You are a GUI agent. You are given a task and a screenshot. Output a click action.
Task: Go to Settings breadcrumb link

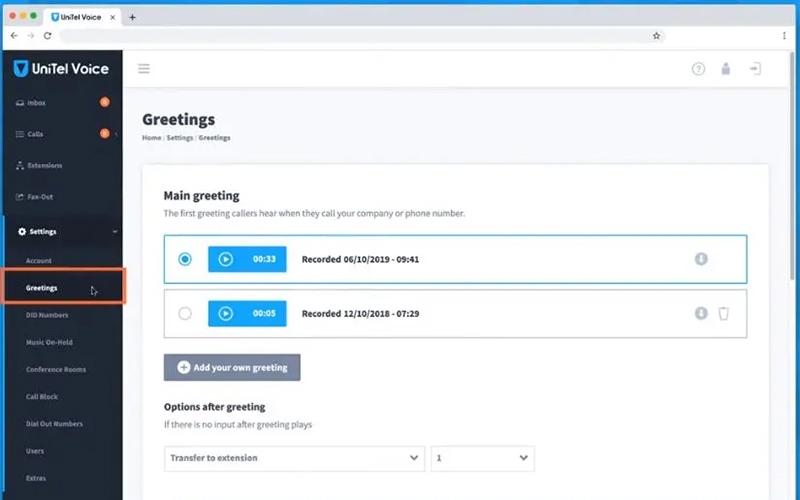180,138
